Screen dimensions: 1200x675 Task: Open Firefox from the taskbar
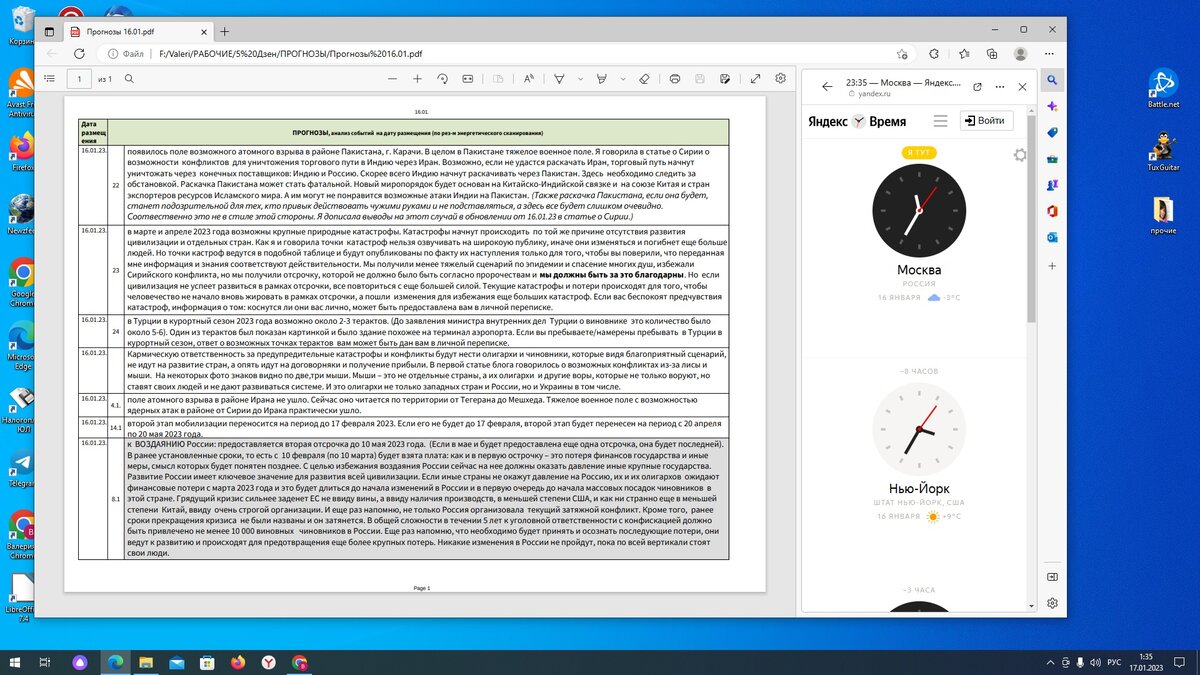pos(237,662)
